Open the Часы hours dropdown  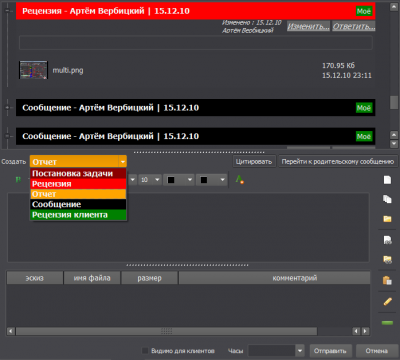300,351
